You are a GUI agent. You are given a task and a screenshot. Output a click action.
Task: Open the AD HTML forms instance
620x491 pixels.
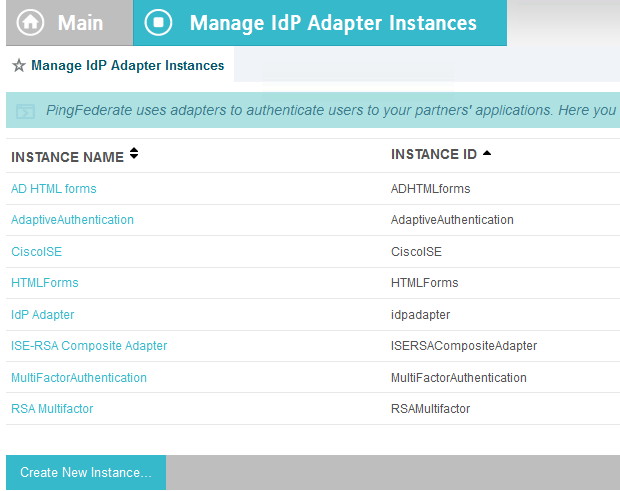click(54, 189)
